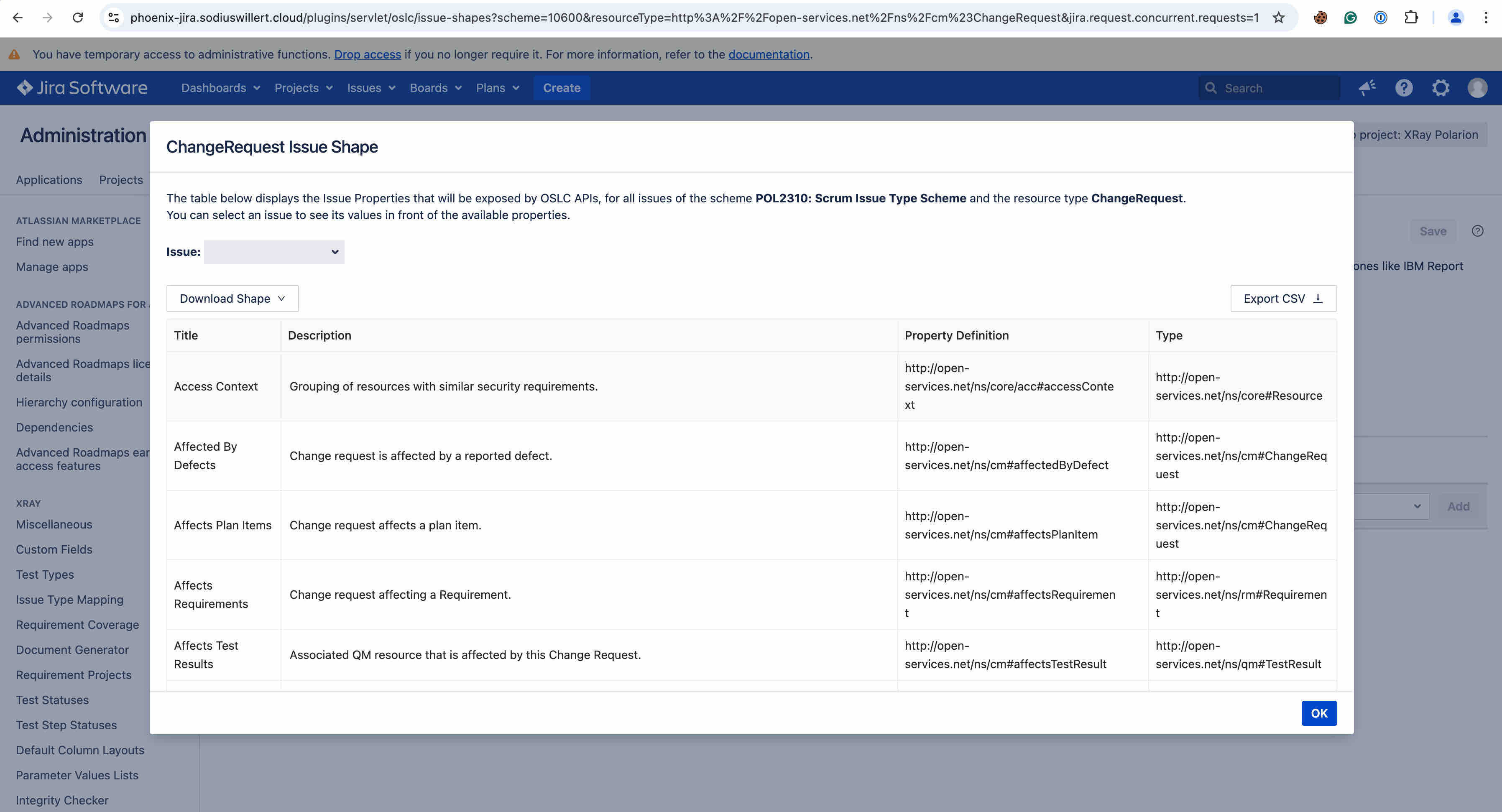Select the Access Context row title
This screenshot has height=812, width=1502.
pyautogui.click(x=216, y=386)
